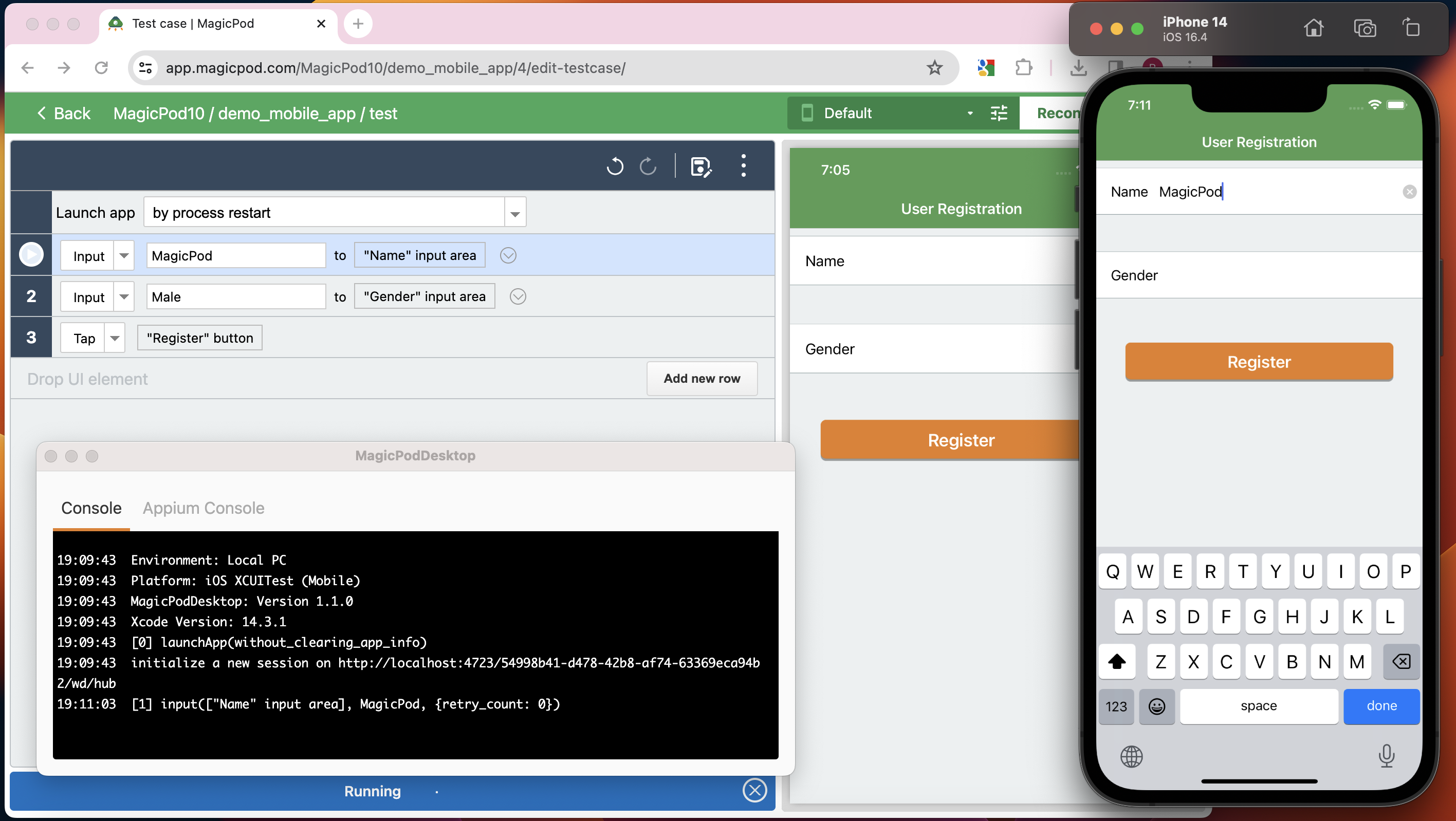Click the MagicPod text field in step 1
The height and width of the screenshot is (821, 1456).
236,255
